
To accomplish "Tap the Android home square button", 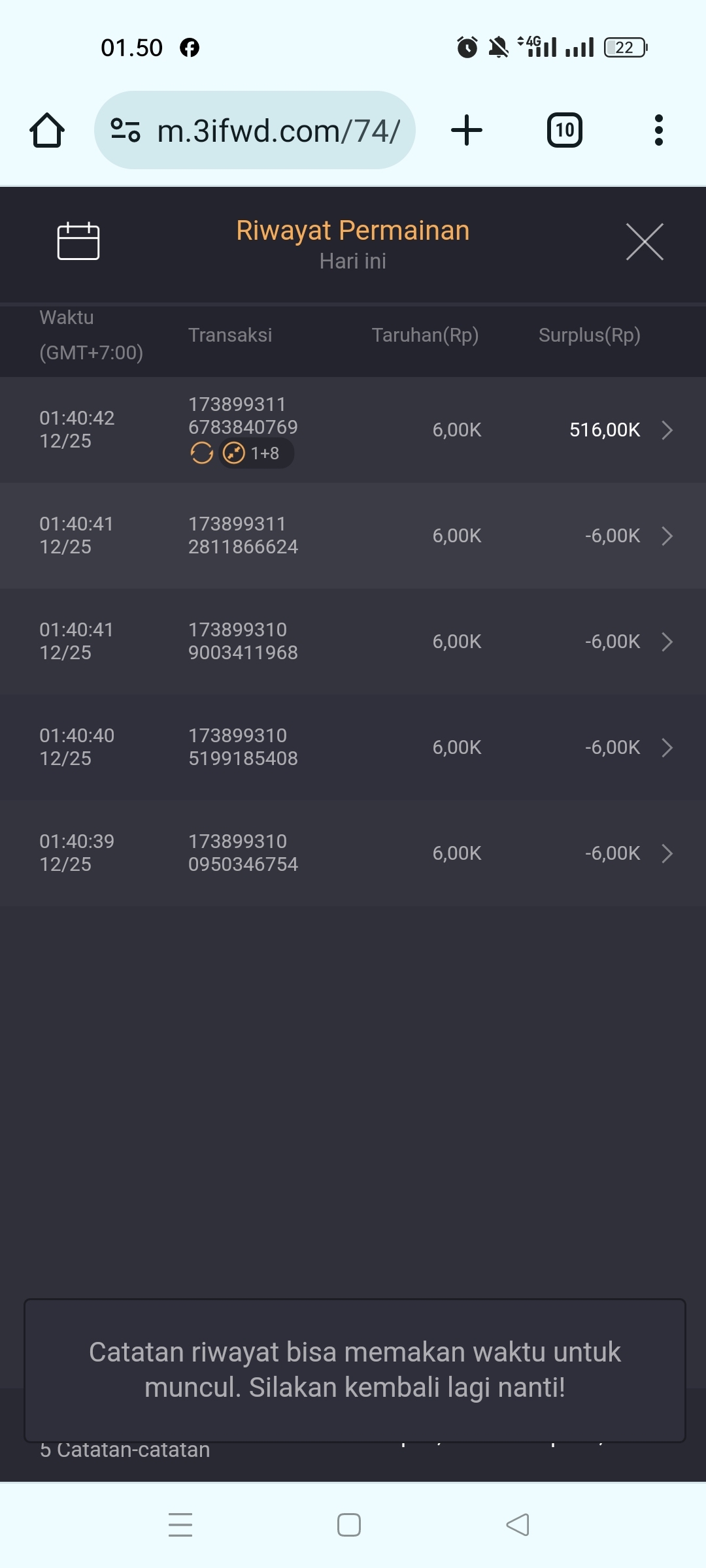I will point(349,1525).
